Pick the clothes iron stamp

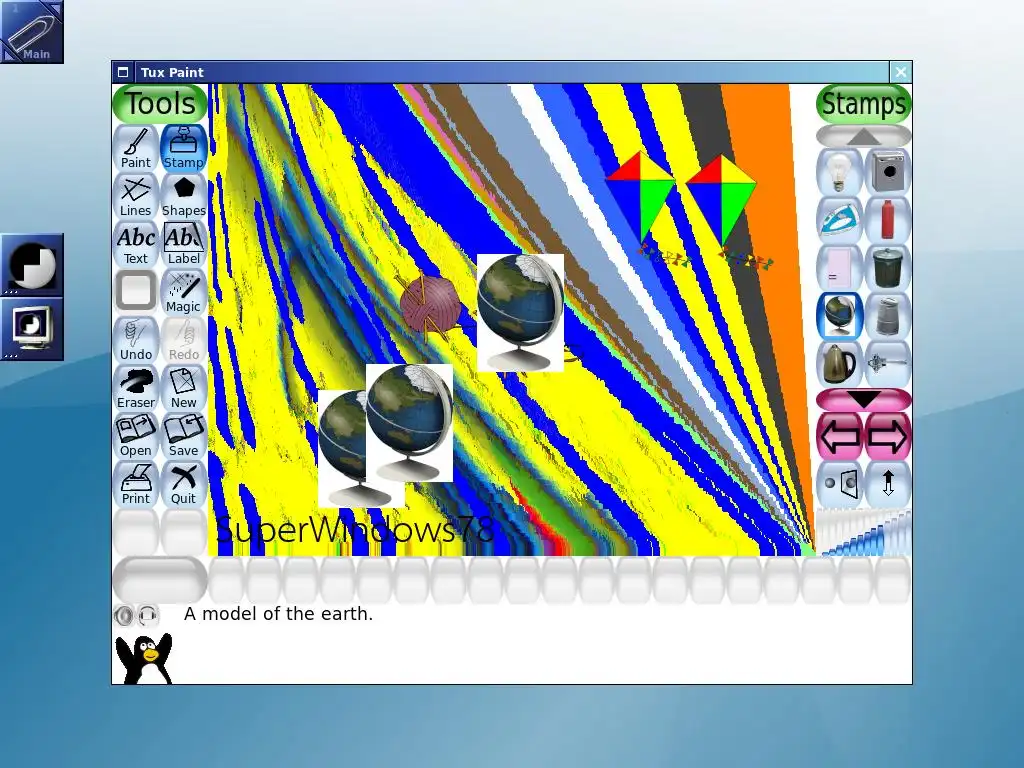[x=840, y=220]
